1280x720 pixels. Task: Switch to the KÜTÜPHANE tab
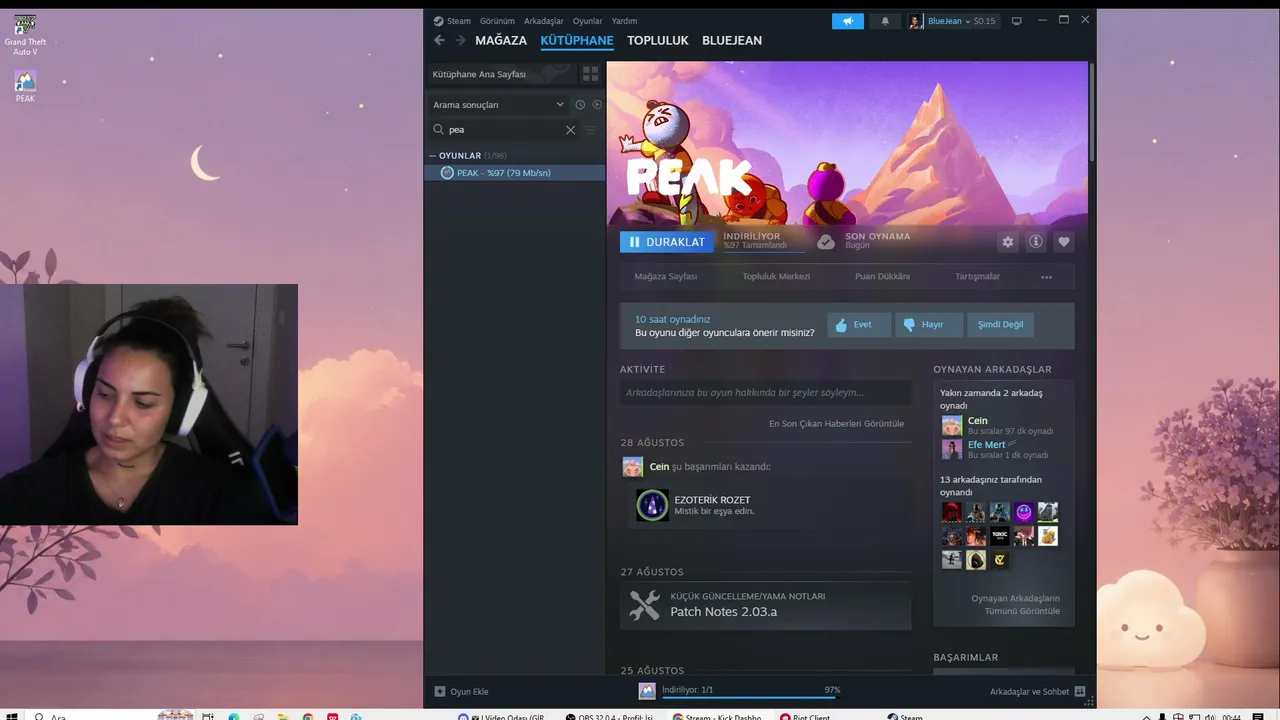click(x=577, y=41)
